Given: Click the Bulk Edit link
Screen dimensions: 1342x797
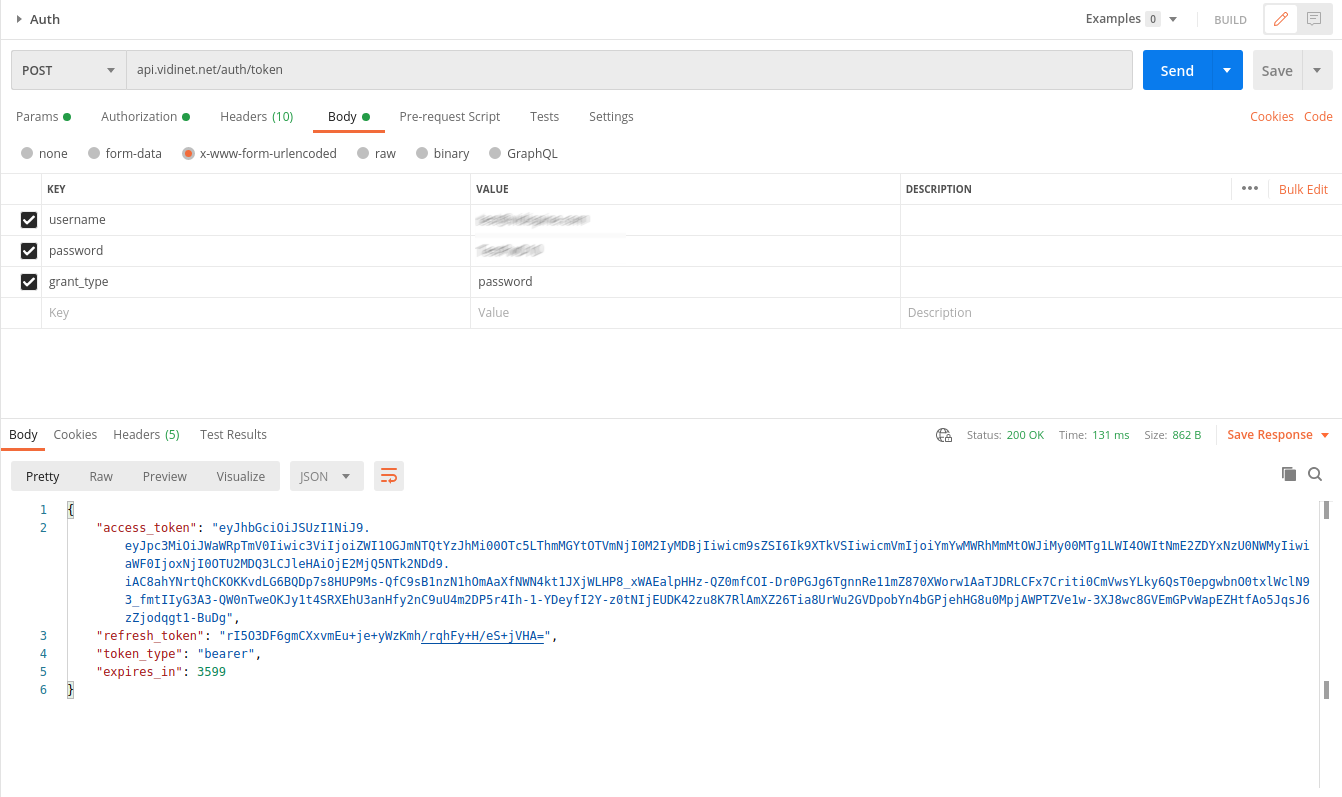Looking at the screenshot, I should (1303, 189).
